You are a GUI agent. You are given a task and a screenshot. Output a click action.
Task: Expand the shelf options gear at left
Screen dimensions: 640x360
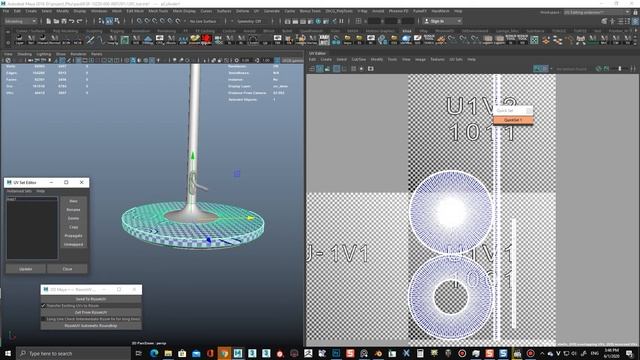pyautogui.click(x=8, y=42)
